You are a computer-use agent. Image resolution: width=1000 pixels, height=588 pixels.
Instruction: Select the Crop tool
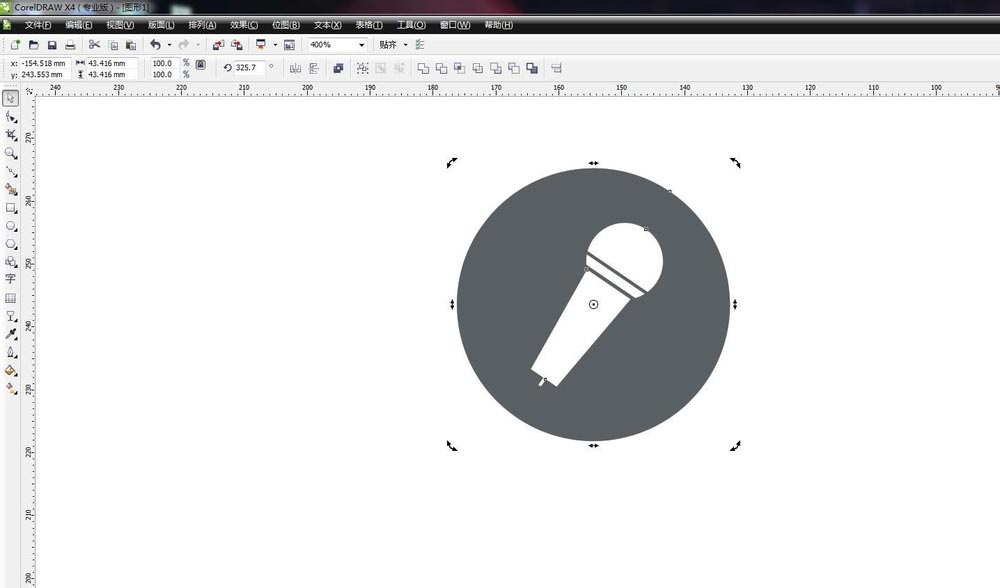[x=11, y=135]
